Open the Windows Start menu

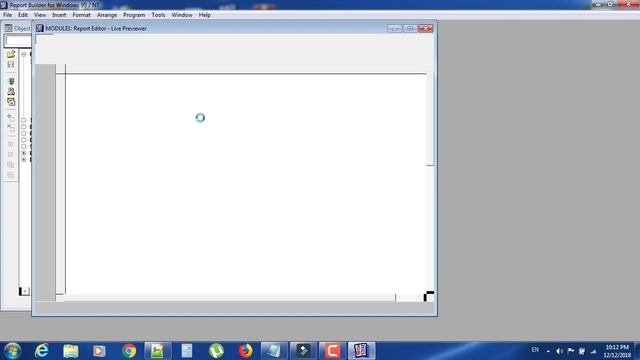[12, 351]
